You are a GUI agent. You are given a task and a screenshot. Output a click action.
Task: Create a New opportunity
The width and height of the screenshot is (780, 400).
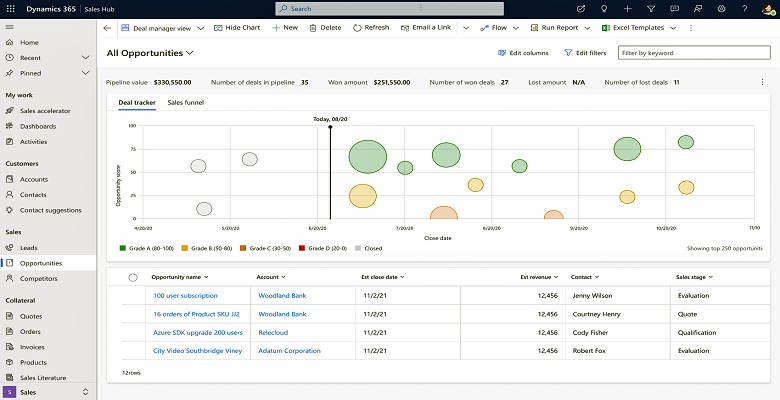click(x=285, y=28)
